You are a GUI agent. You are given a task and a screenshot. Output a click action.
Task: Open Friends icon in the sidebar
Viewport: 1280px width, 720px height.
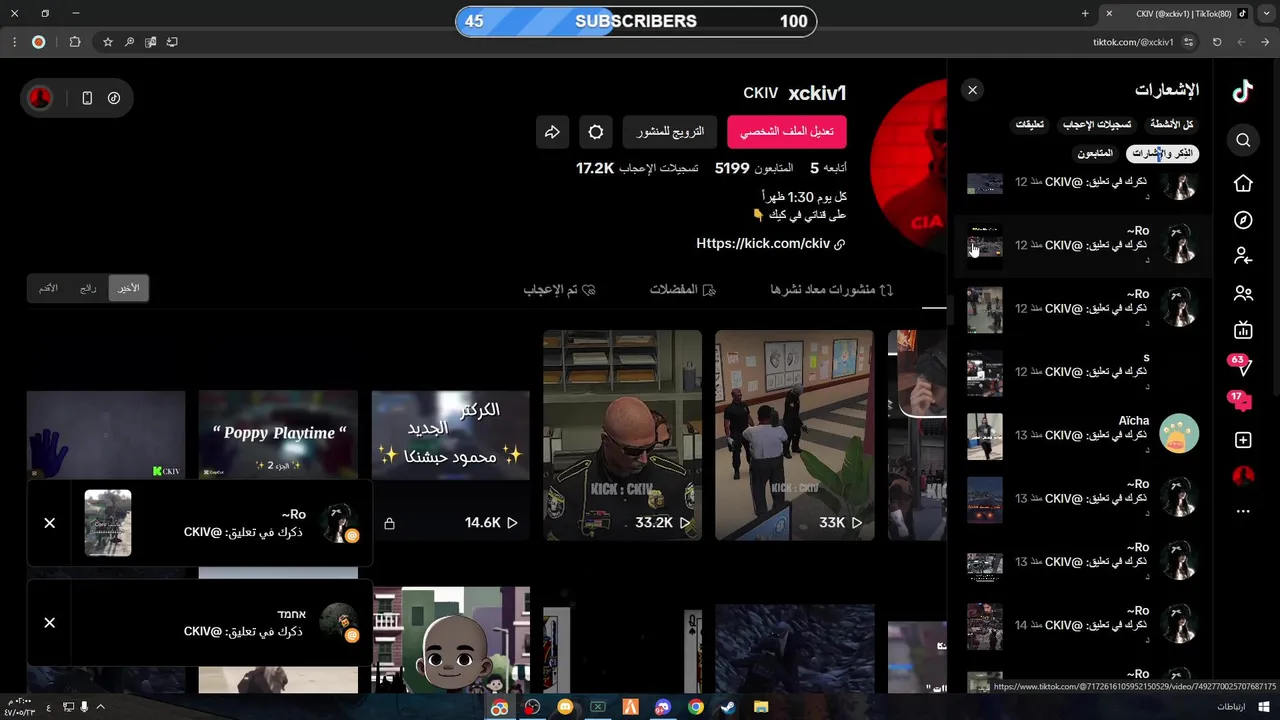tap(1243, 293)
